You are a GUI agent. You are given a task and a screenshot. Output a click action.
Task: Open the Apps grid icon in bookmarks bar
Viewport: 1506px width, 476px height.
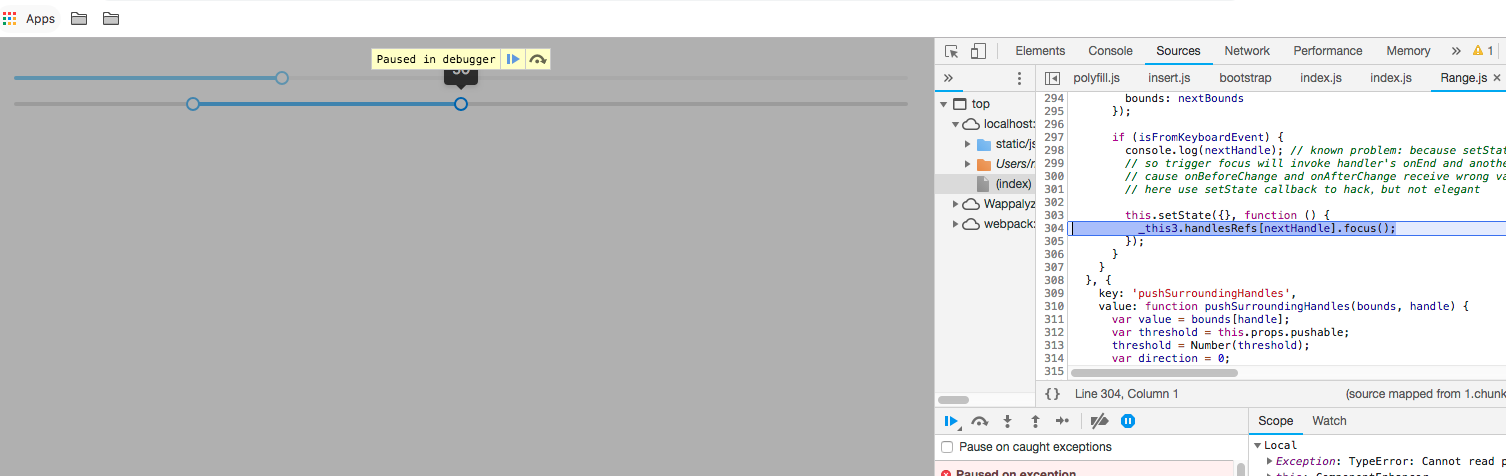point(10,18)
